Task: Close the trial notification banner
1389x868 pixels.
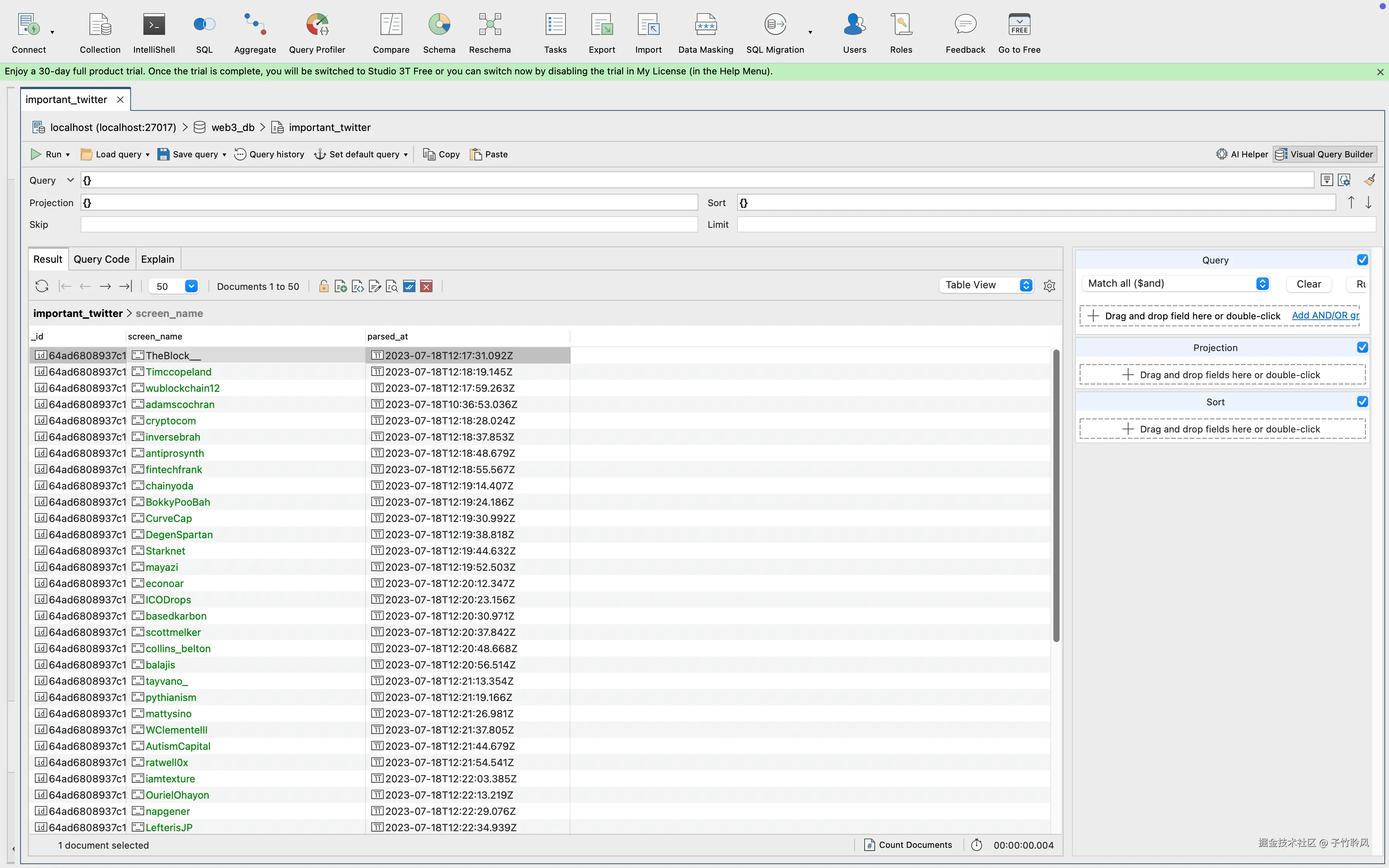Action: point(1380,72)
